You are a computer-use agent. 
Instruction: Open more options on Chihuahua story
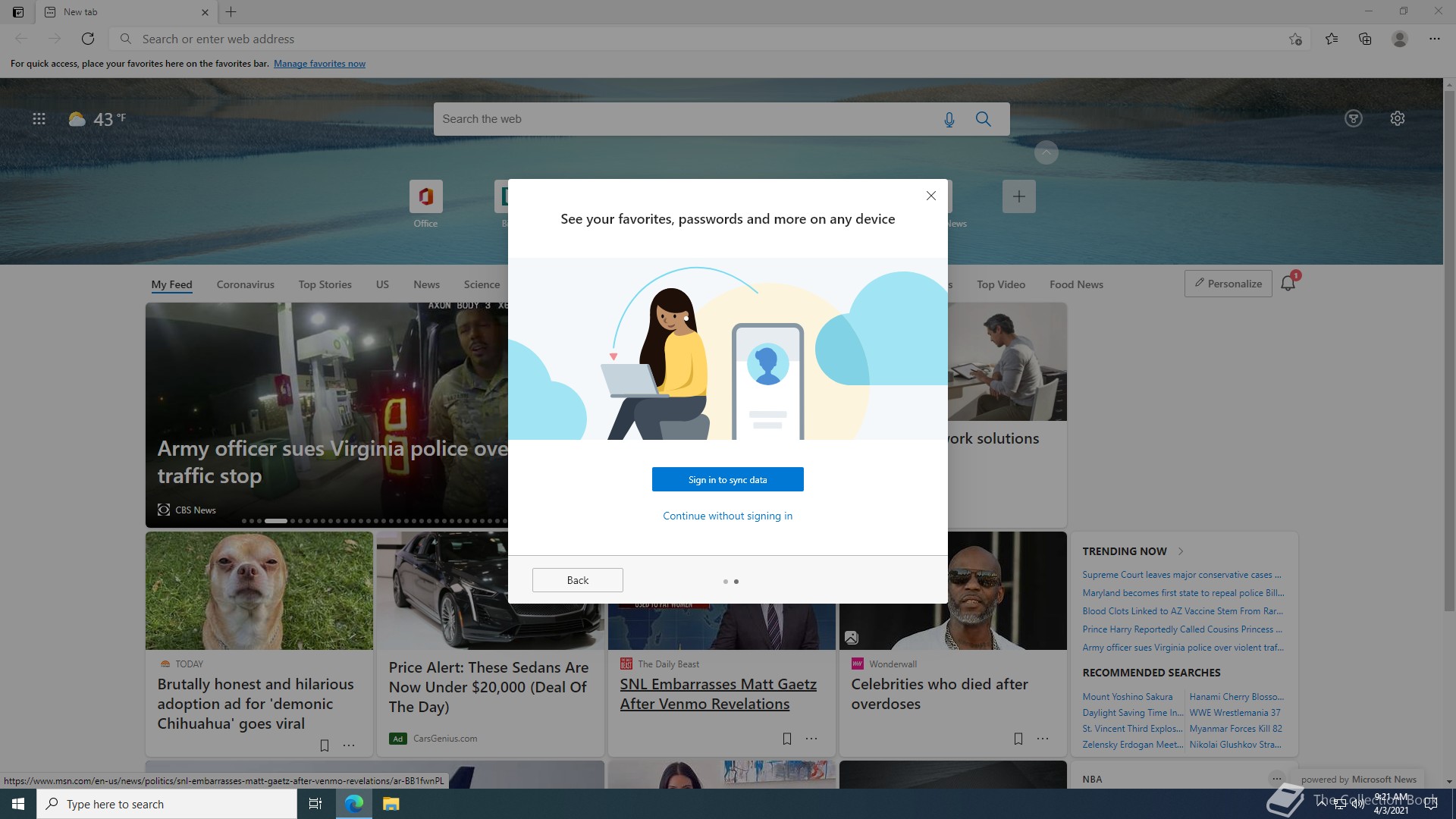click(x=349, y=745)
